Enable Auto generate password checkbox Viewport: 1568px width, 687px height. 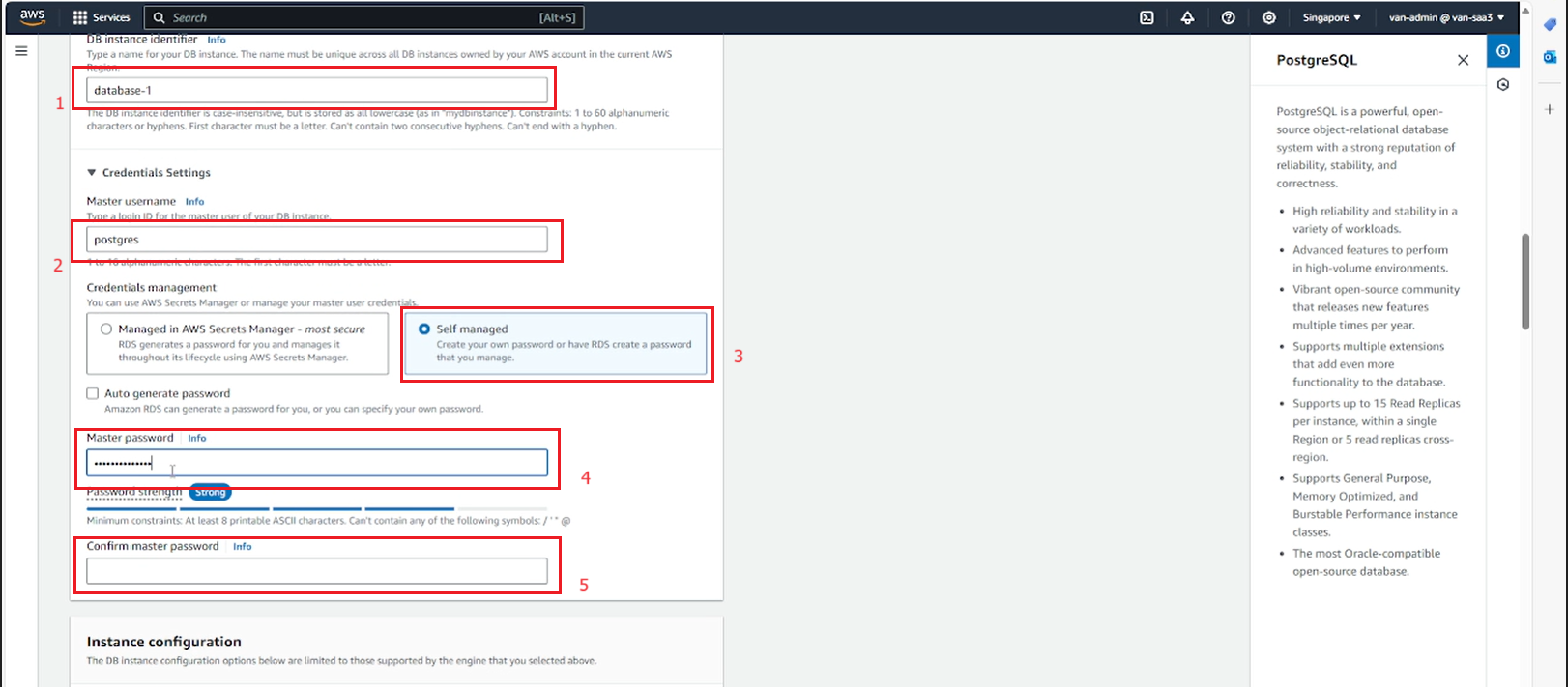pos(93,393)
